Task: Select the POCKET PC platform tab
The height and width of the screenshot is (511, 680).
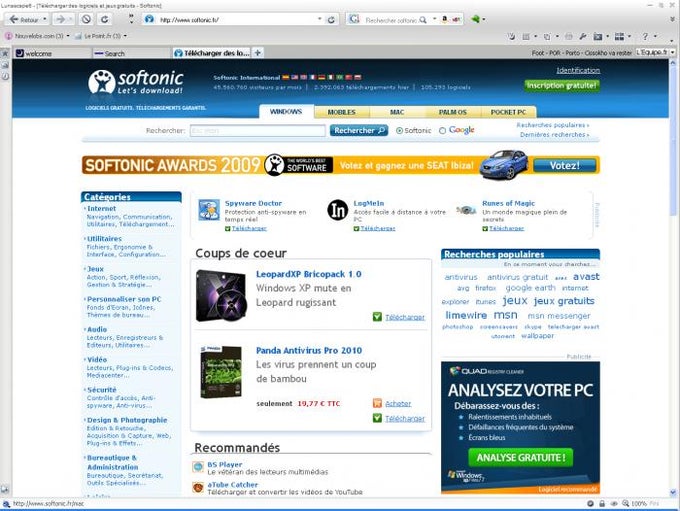Action: (508, 112)
